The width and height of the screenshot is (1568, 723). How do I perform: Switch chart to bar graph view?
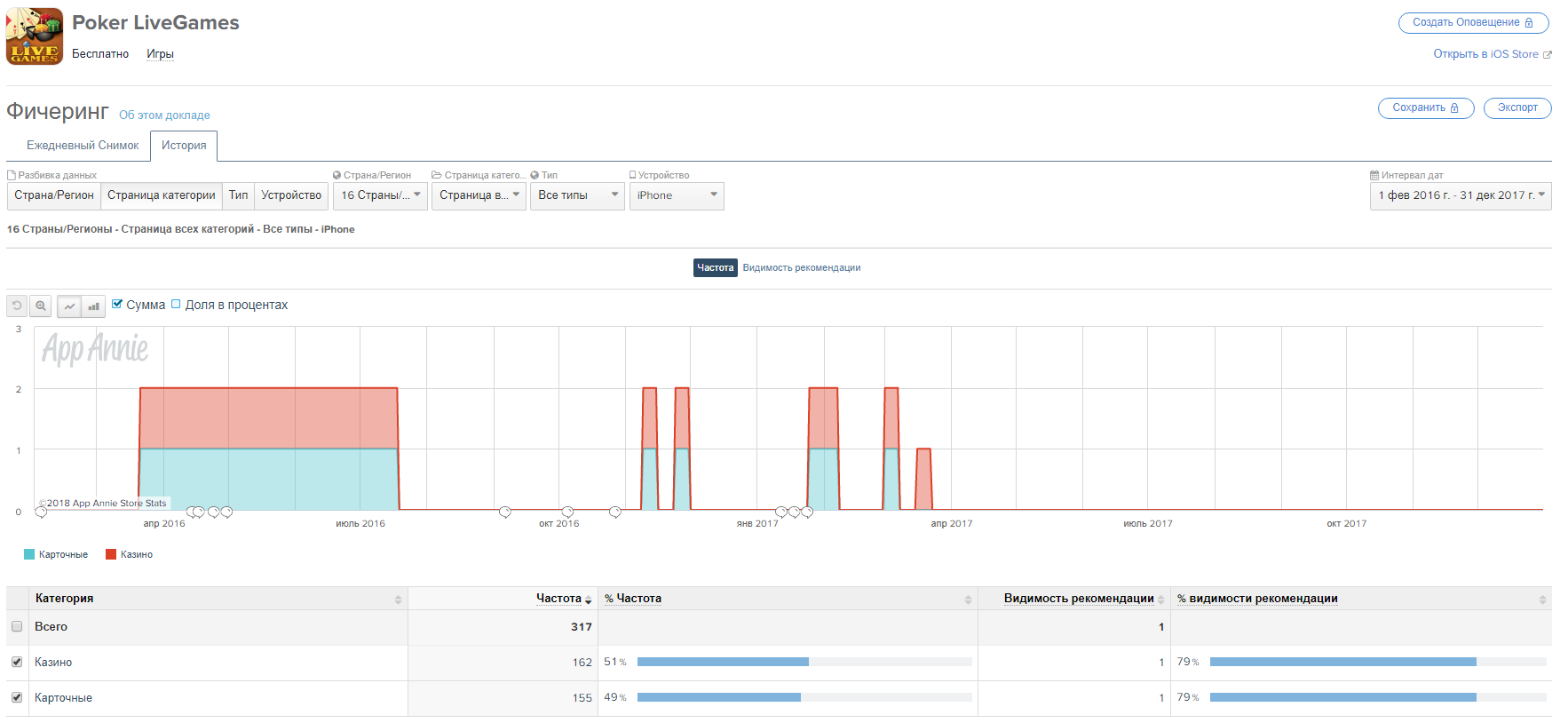tap(93, 306)
